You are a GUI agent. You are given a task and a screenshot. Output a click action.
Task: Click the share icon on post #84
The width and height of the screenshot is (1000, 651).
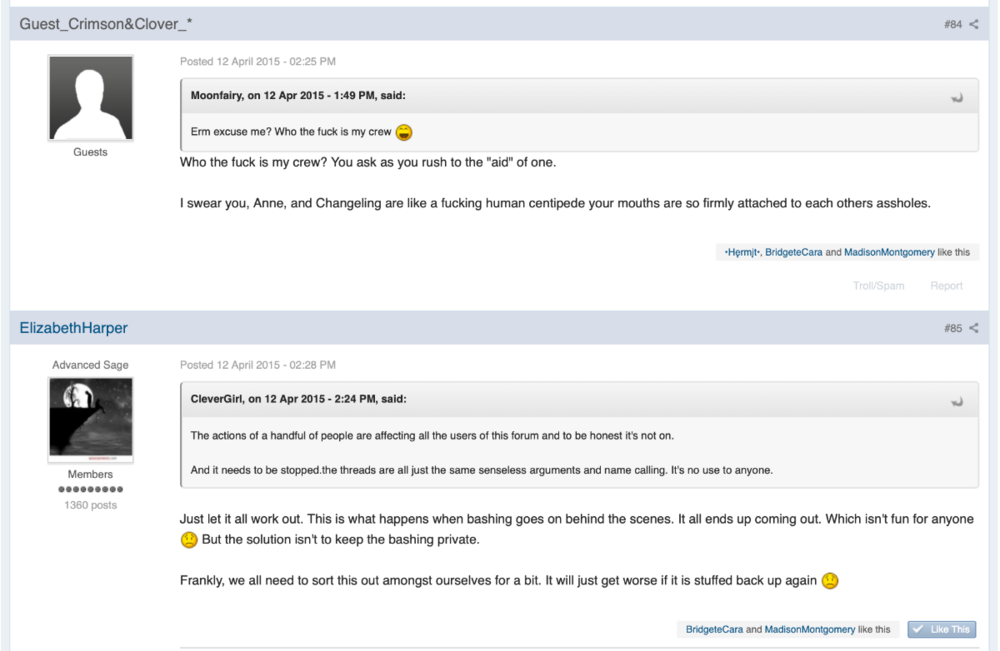[x=974, y=24]
